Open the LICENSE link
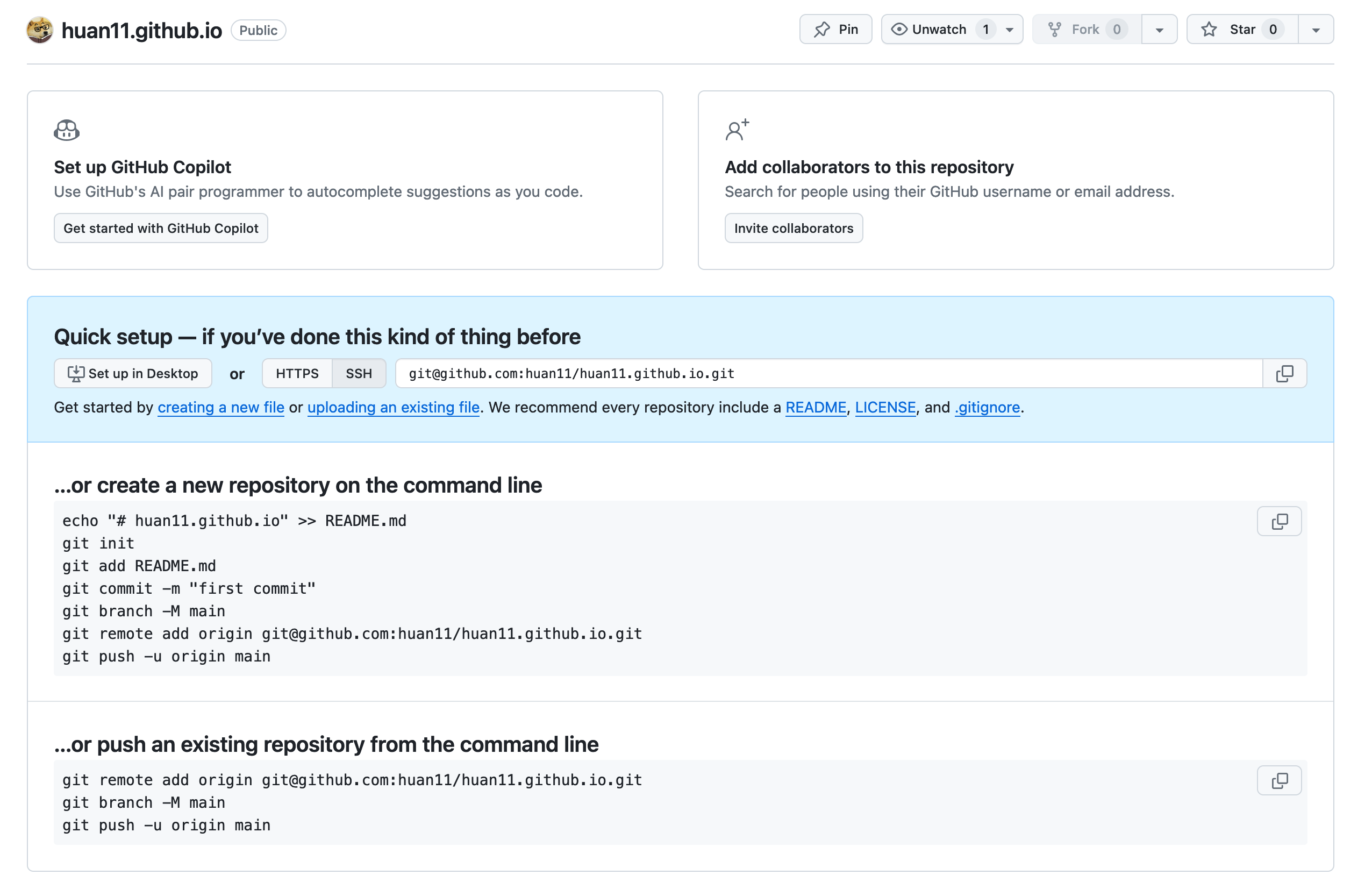The image size is (1372, 882). [885, 407]
